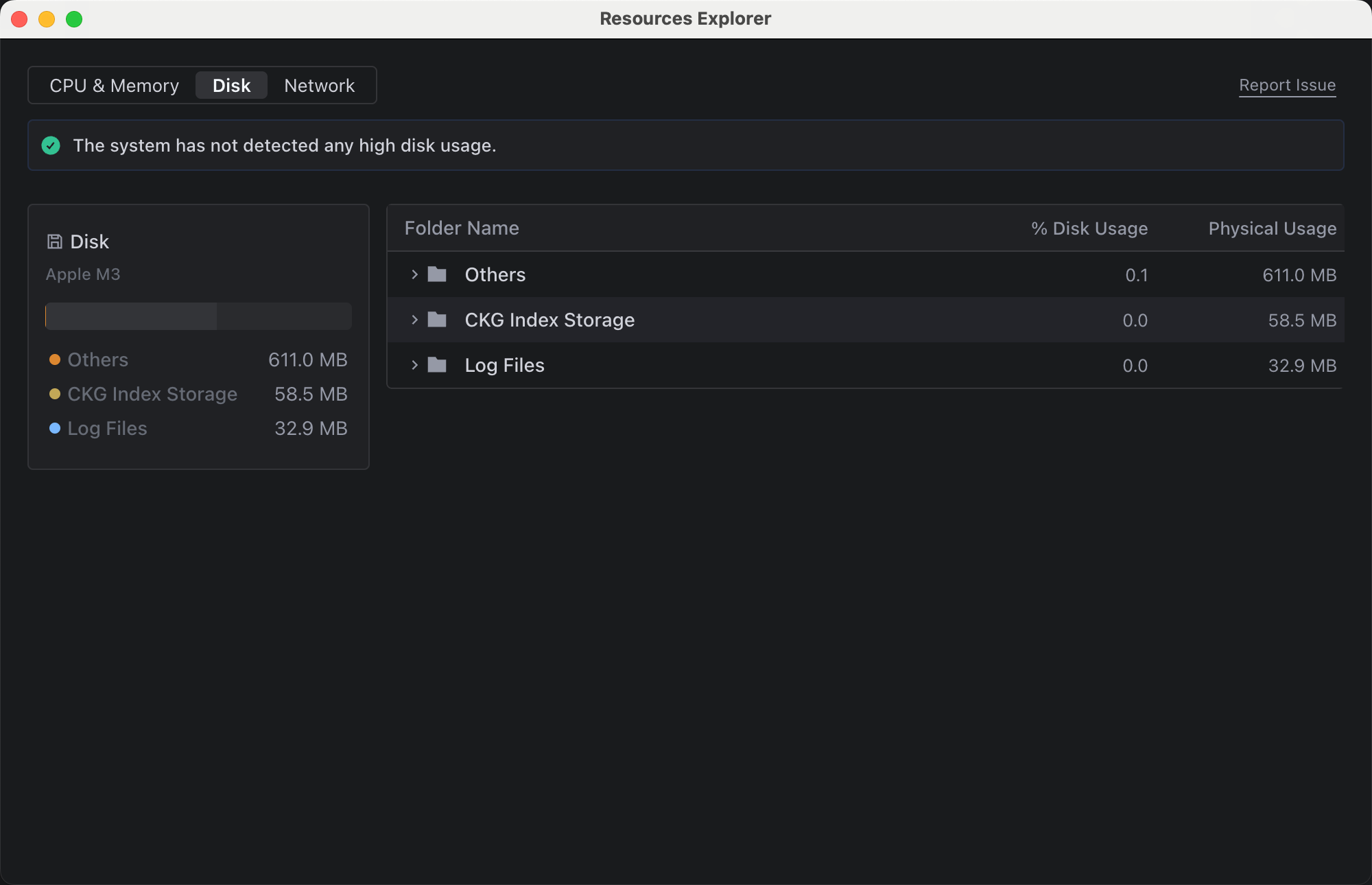Sort by the Folder Name column header

pyautogui.click(x=462, y=228)
